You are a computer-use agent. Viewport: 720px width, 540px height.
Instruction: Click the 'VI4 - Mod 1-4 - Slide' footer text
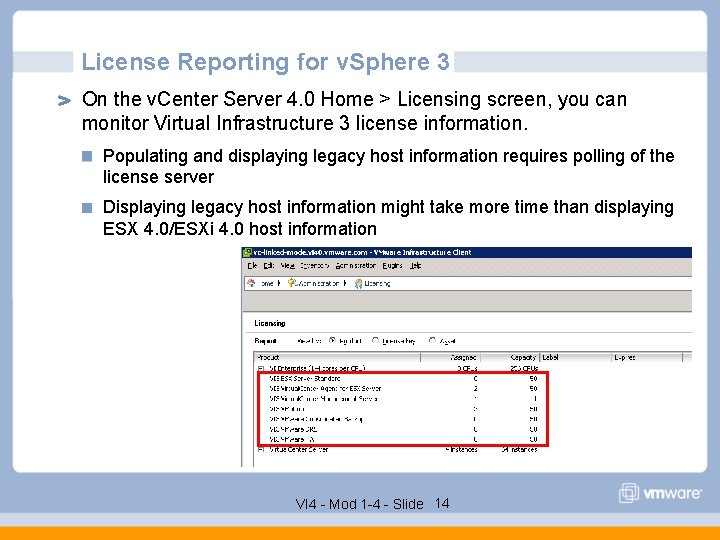[x=360, y=504]
